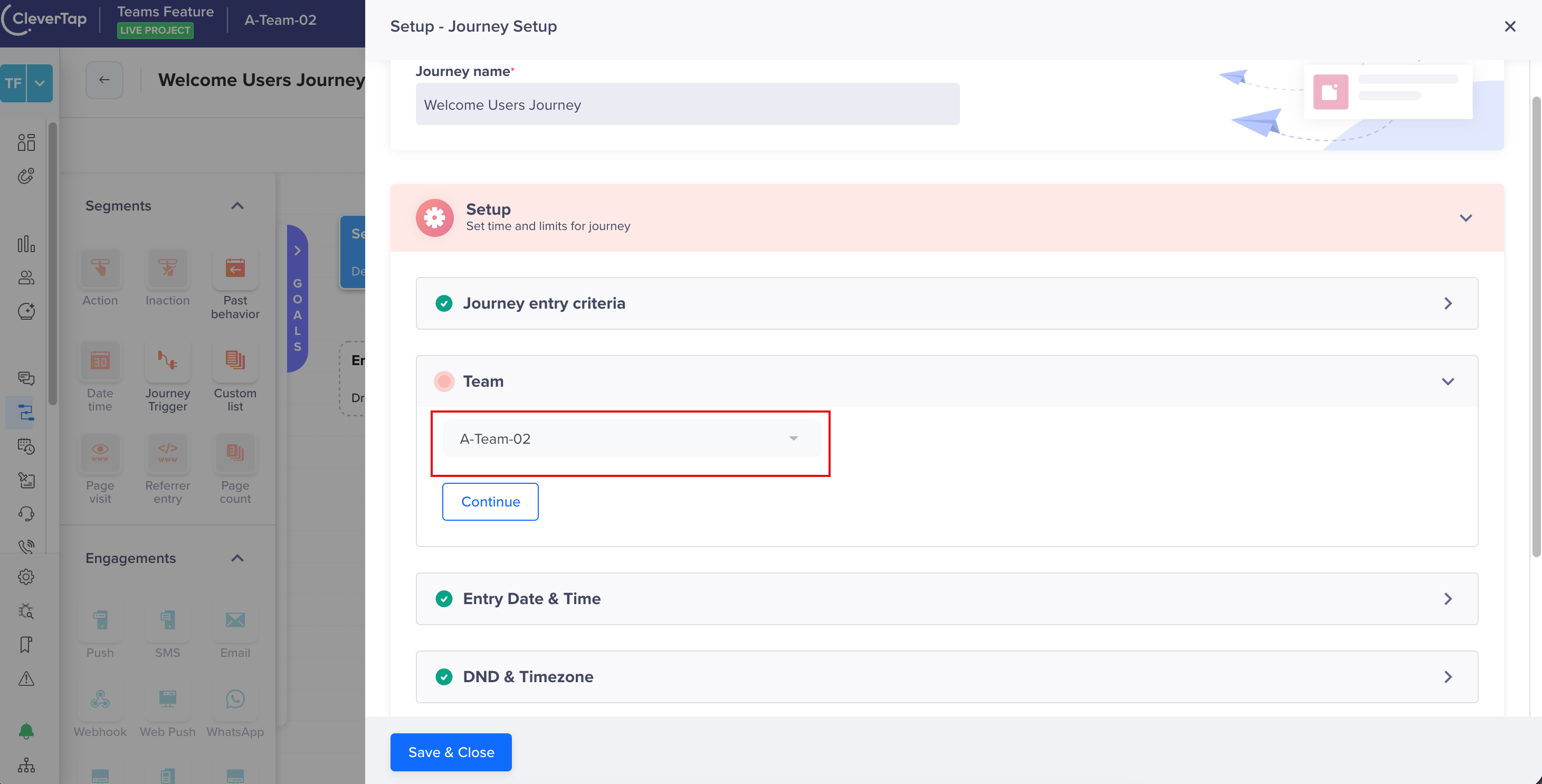Click the Save & Close button
Screen dimensions: 1542x784
tap(451, 752)
